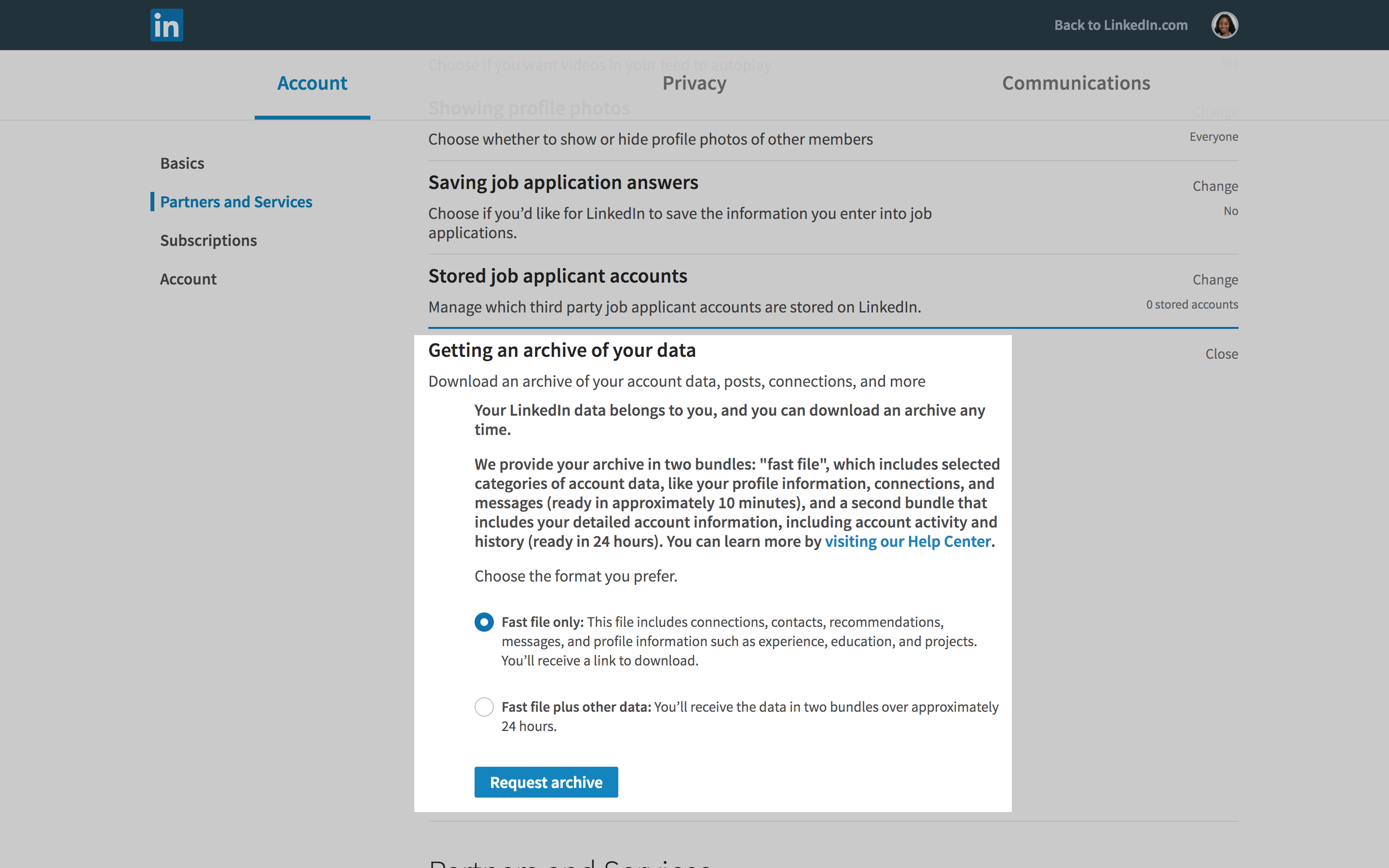The image size is (1389, 868).
Task: Open Basics in the sidebar
Action: tap(182, 163)
